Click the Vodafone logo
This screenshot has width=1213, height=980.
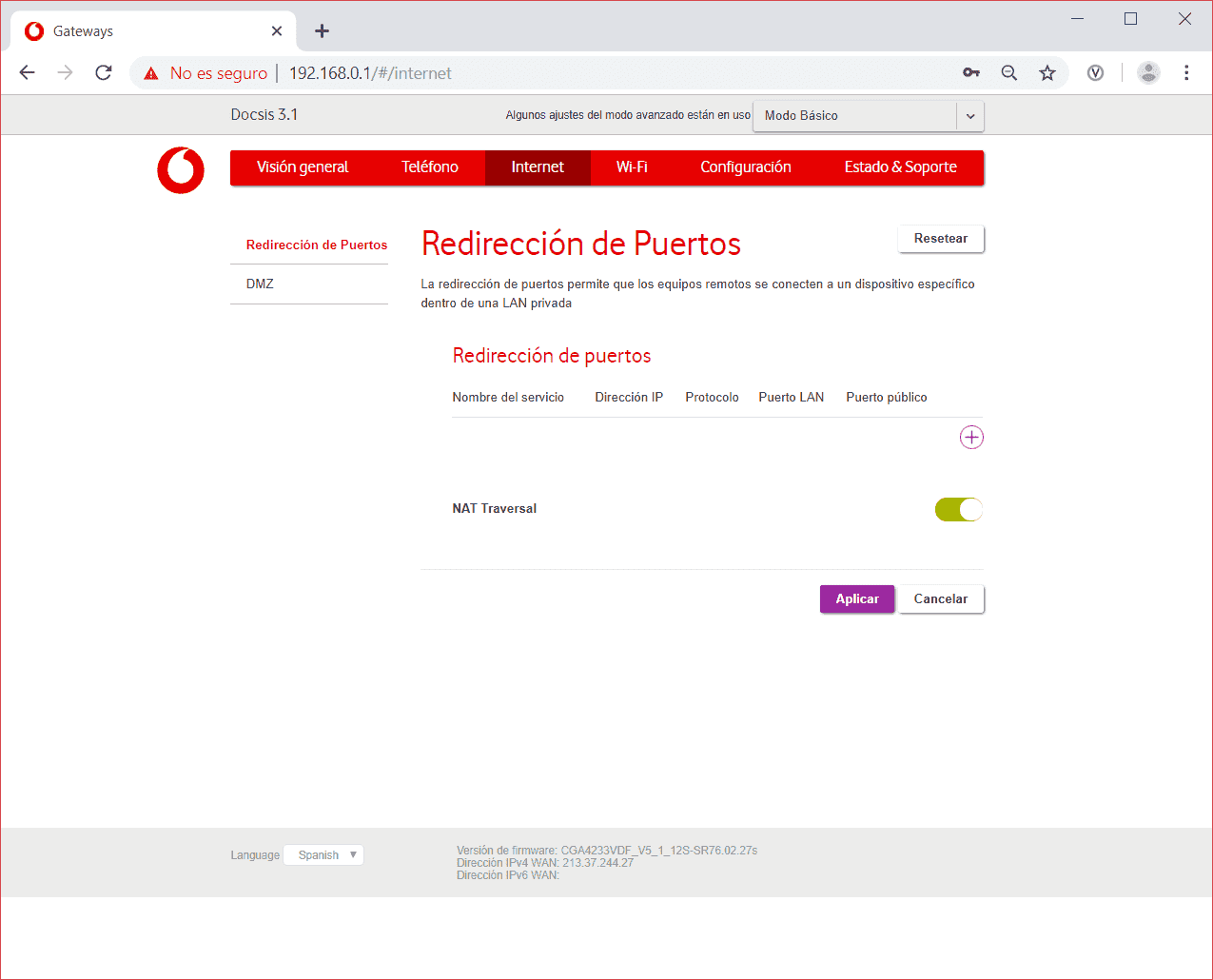pos(181,170)
